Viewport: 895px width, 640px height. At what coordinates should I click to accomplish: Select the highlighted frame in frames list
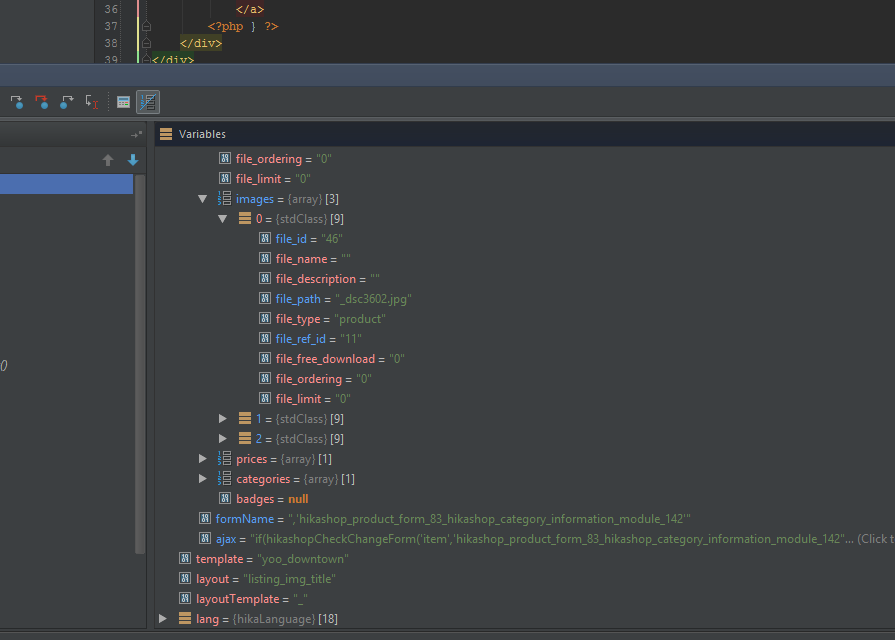coord(66,184)
